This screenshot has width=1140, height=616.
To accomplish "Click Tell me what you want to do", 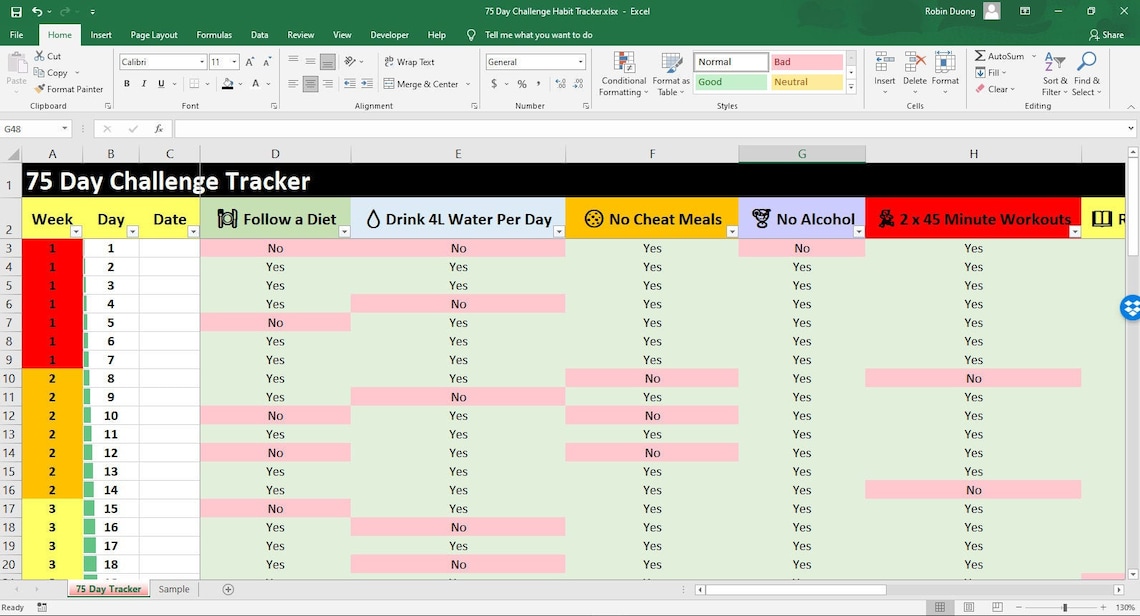I will tap(538, 35).
